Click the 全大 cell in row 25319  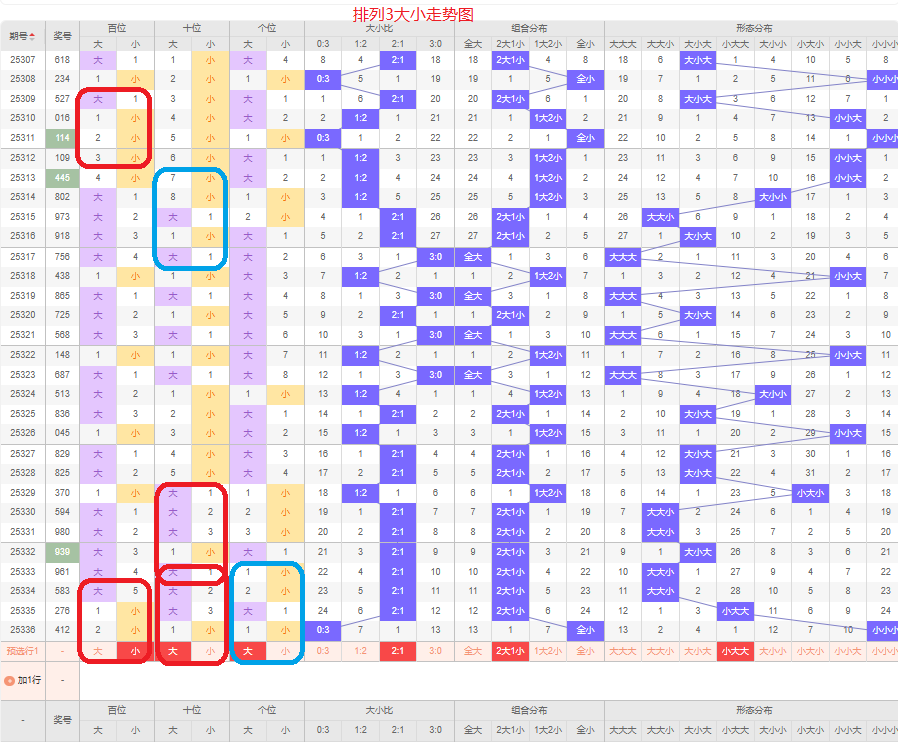(x=473, y=296)
